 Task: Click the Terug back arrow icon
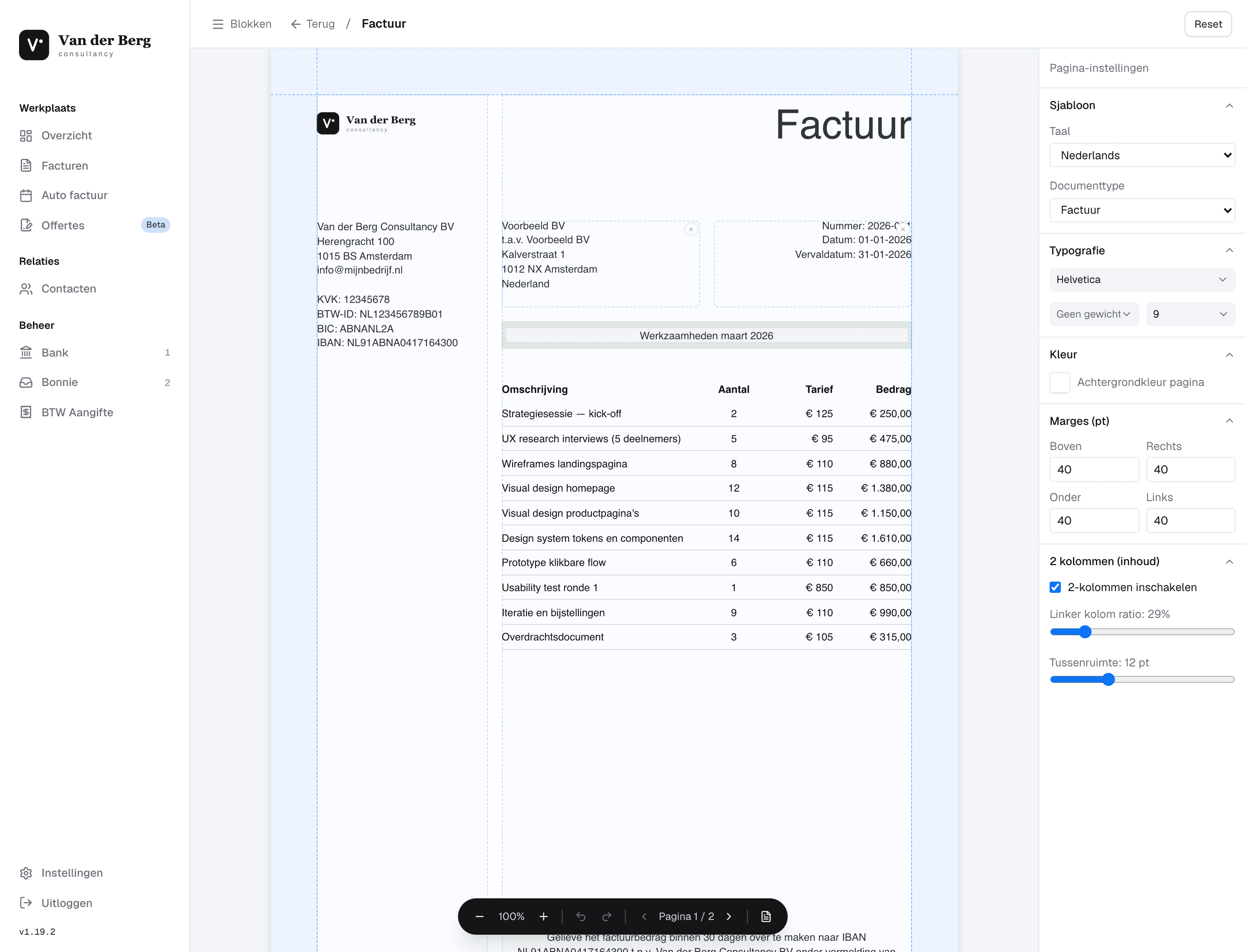(x=295, y=24)
